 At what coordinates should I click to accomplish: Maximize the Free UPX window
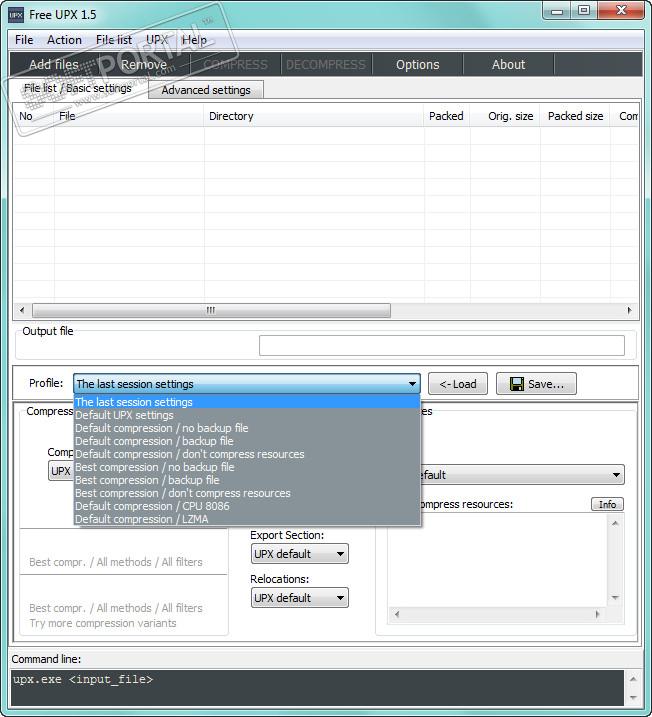point(583,11)
